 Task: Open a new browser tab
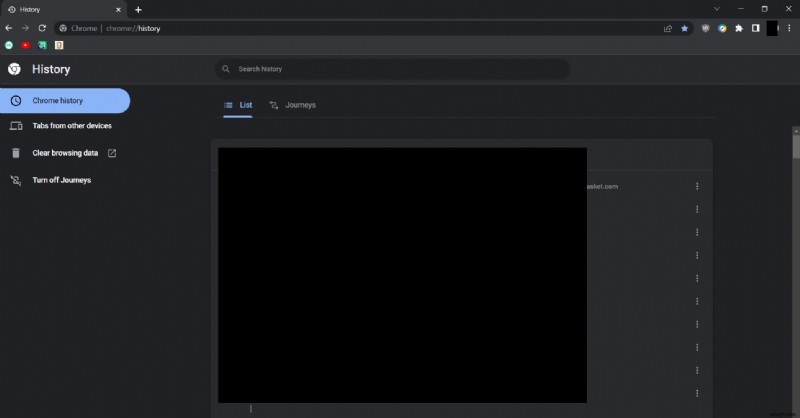tap(138, 9)
